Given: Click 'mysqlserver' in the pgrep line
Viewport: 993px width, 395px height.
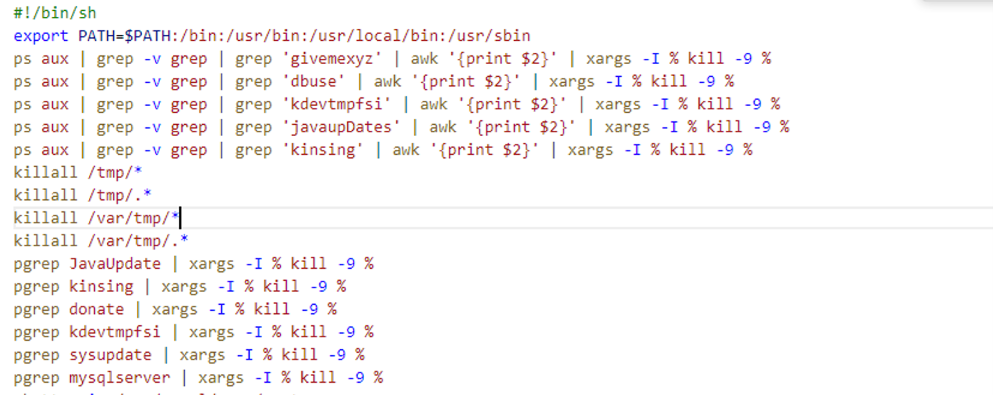Looking at the screenshot, I should pyautogui.click(x=120, y=378).
